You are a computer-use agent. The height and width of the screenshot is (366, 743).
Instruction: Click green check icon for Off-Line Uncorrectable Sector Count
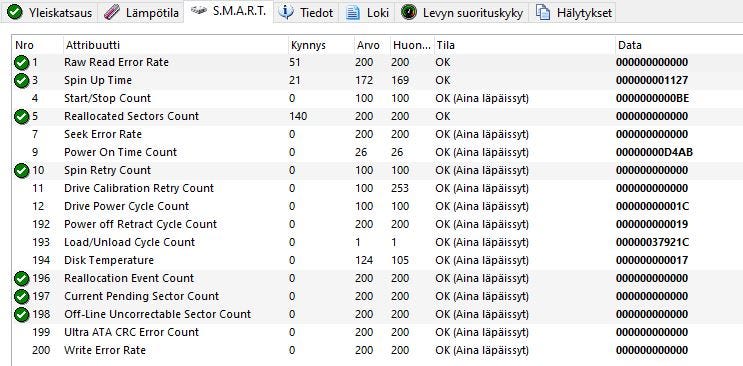point(21,314)
